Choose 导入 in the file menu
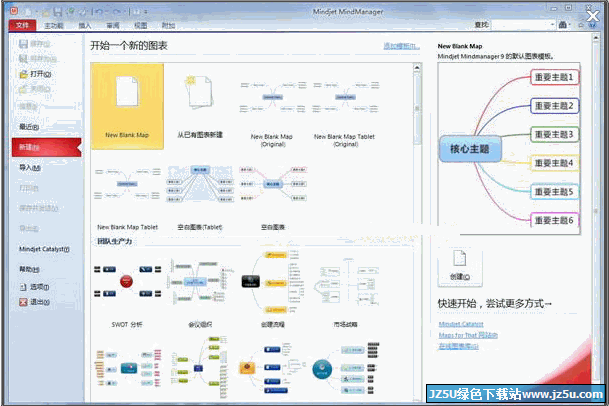The image size is (609, 406). (30, 167)
